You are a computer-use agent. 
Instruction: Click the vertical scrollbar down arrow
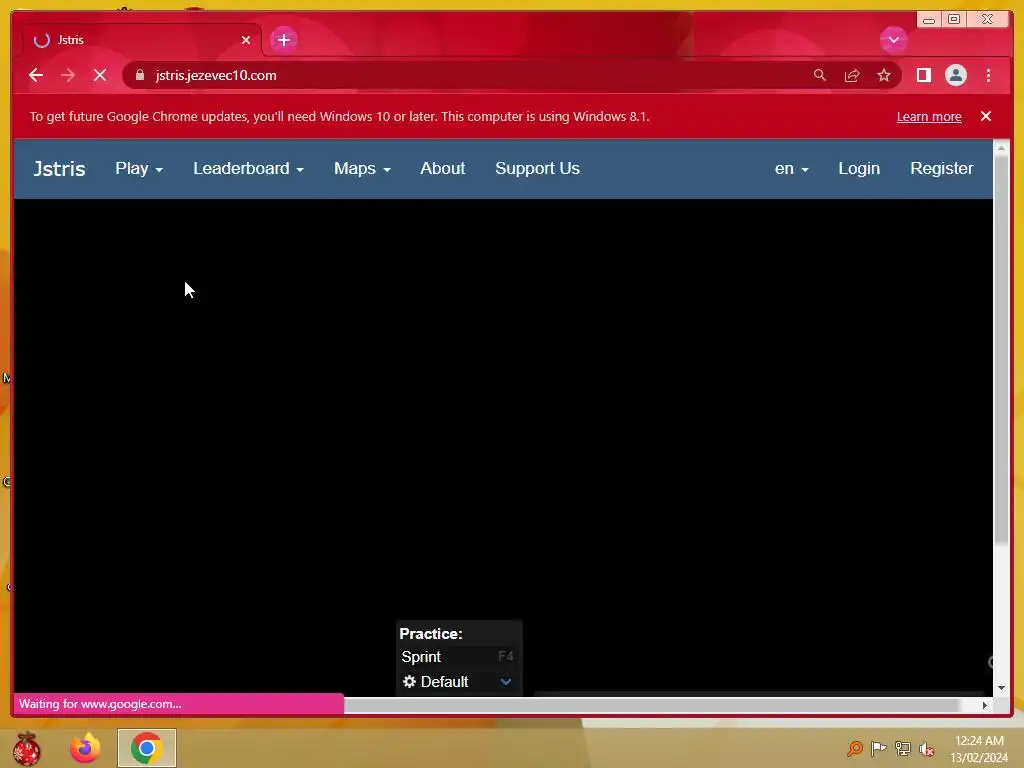(1001, 688)
